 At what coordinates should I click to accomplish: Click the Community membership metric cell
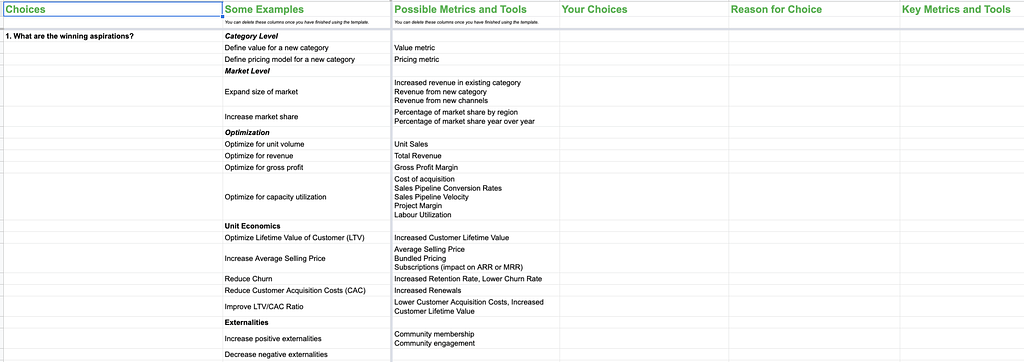(475, 338)
